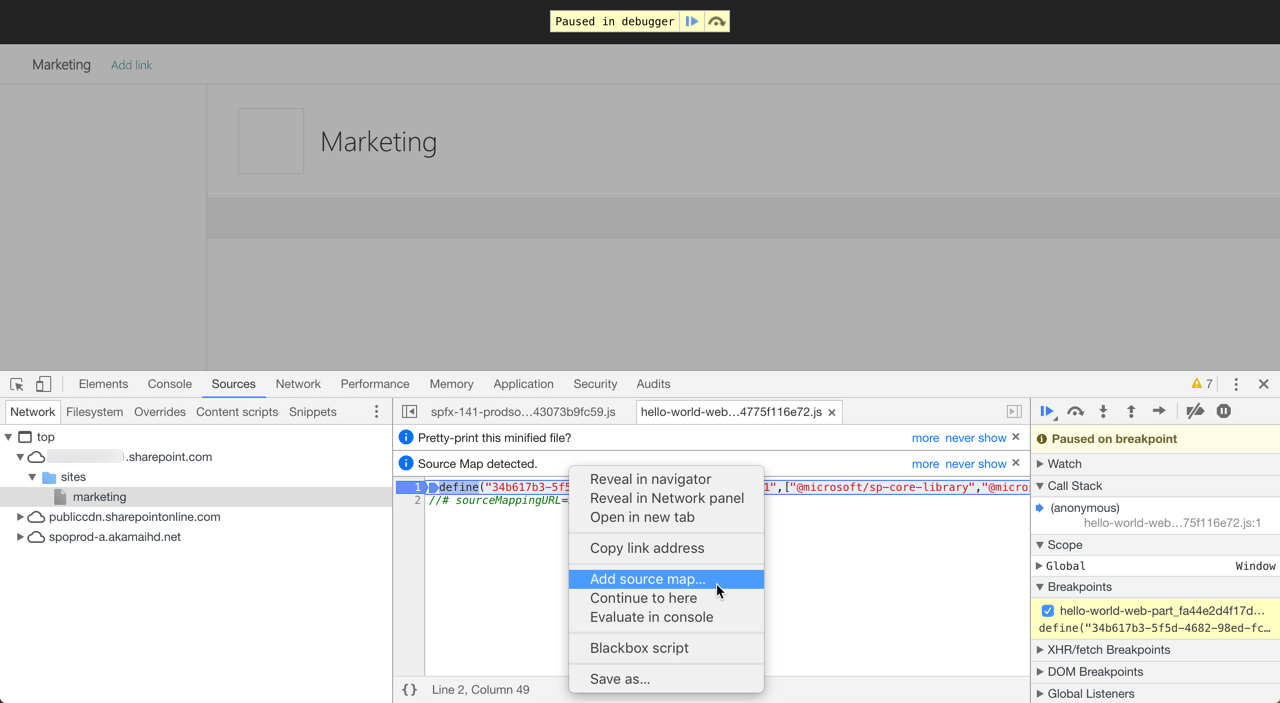
Task: Dismiss the pretty-print infobar
Action: [1016, 437]
